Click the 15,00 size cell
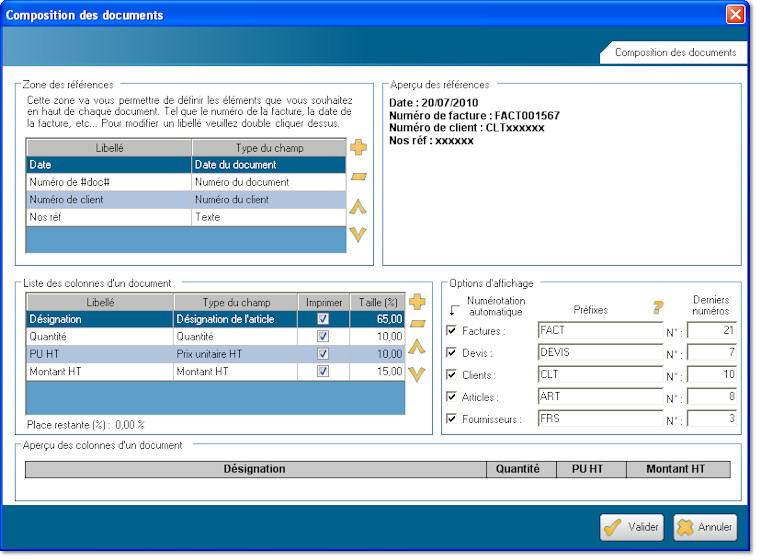 377,371
